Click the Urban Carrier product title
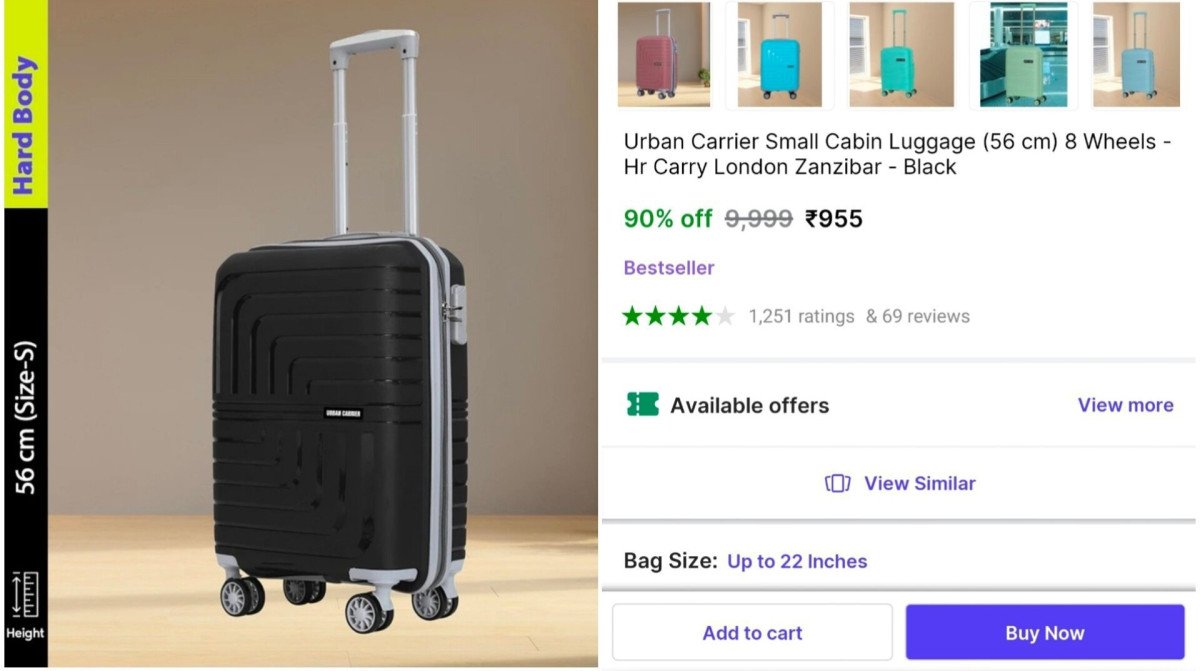1200x671 pixels. pos(897,154)
